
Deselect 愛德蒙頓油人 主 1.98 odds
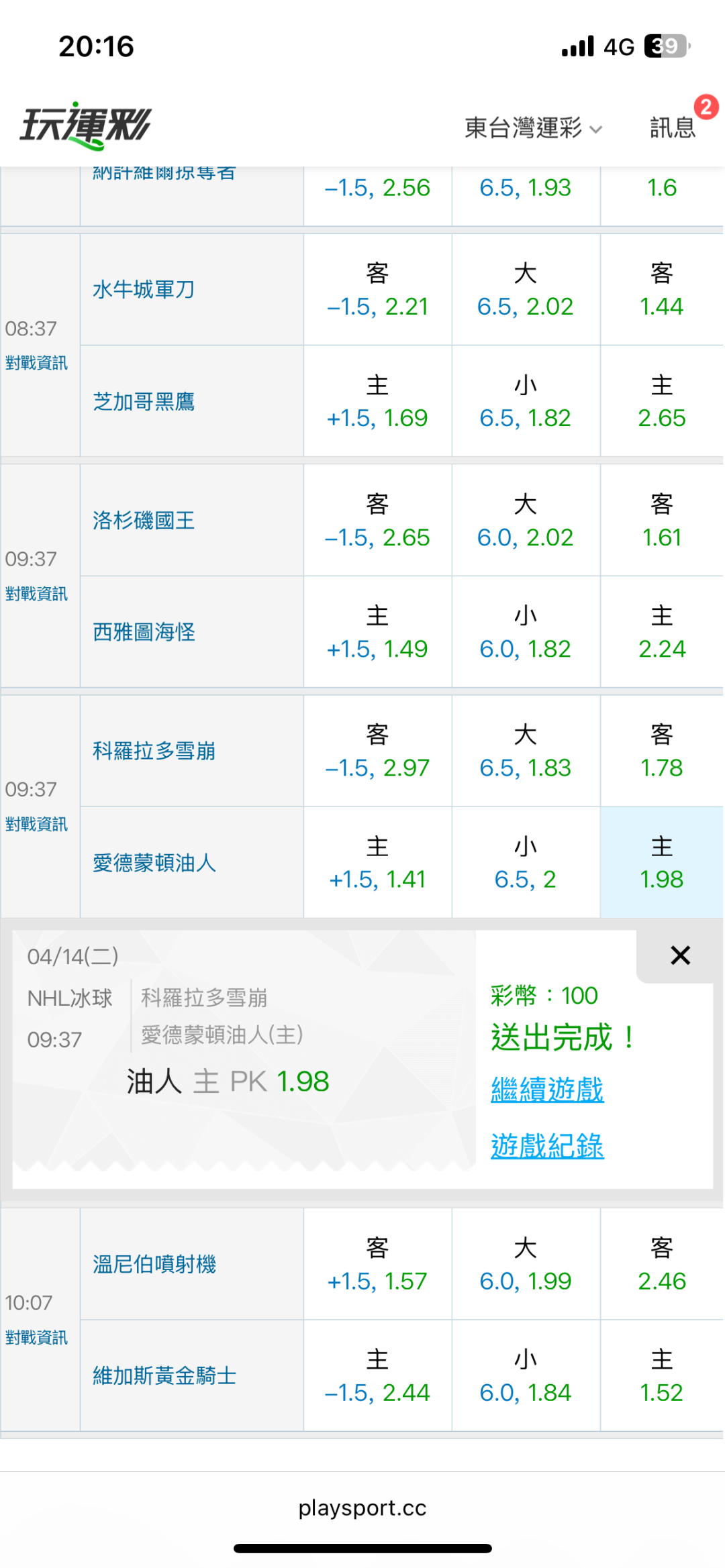coord(661,863)
